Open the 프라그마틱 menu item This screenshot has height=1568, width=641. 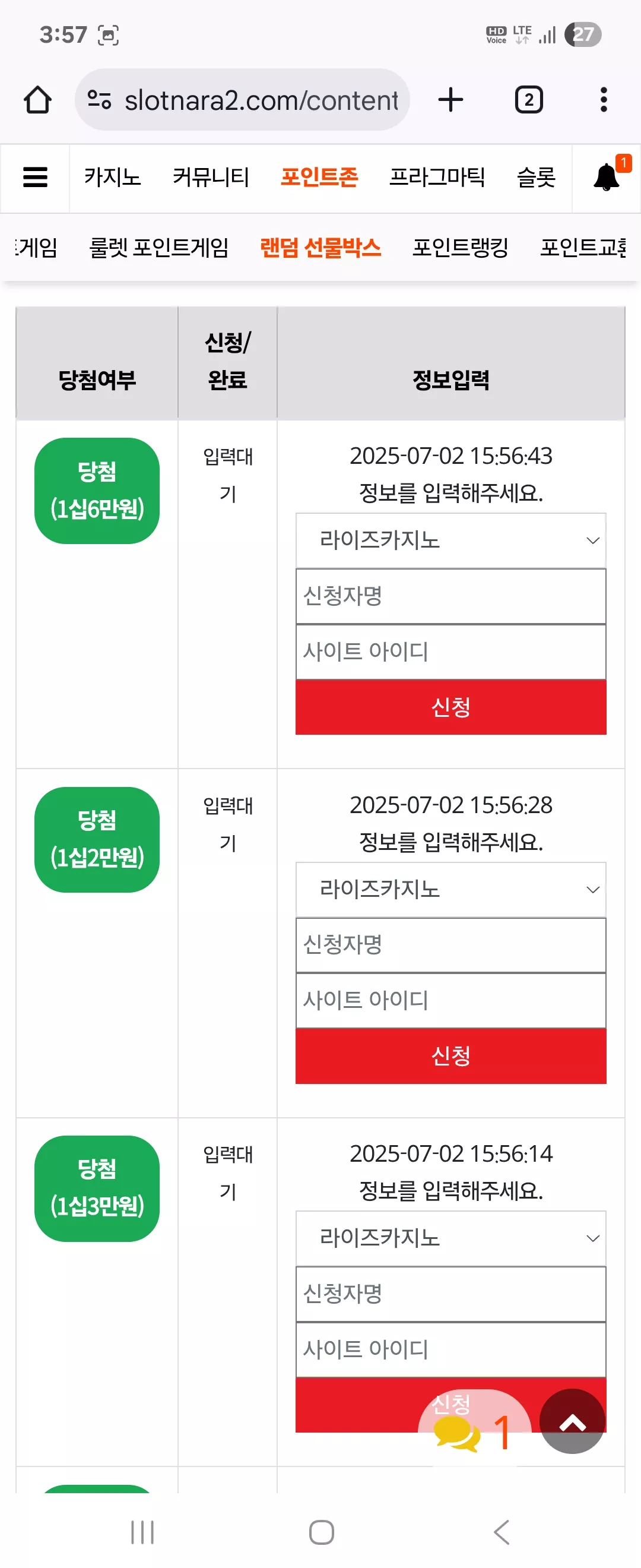[x=437, y=177]
